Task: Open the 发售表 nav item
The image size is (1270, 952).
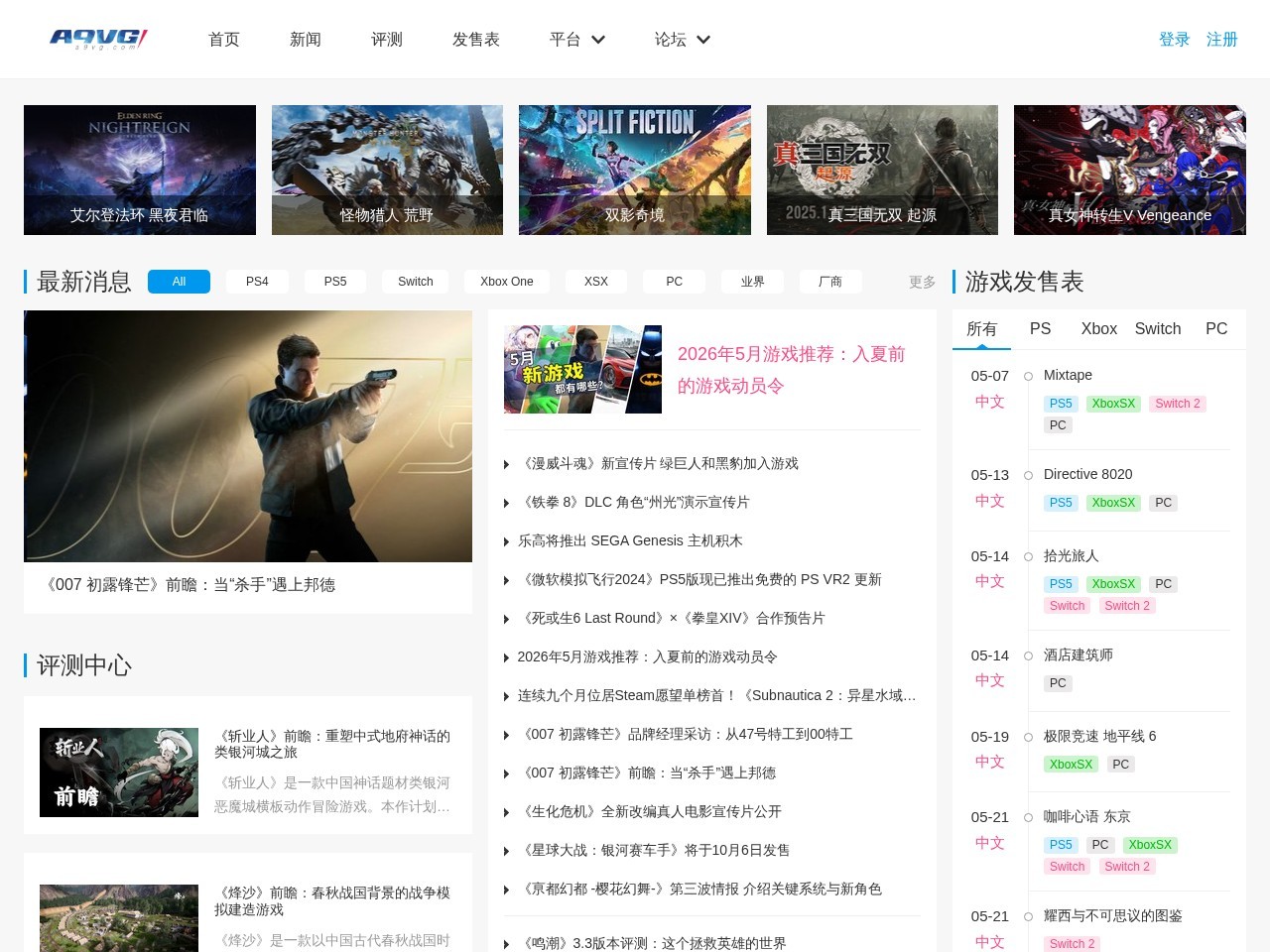Action: pyautogui.click(x=476, y=40)
